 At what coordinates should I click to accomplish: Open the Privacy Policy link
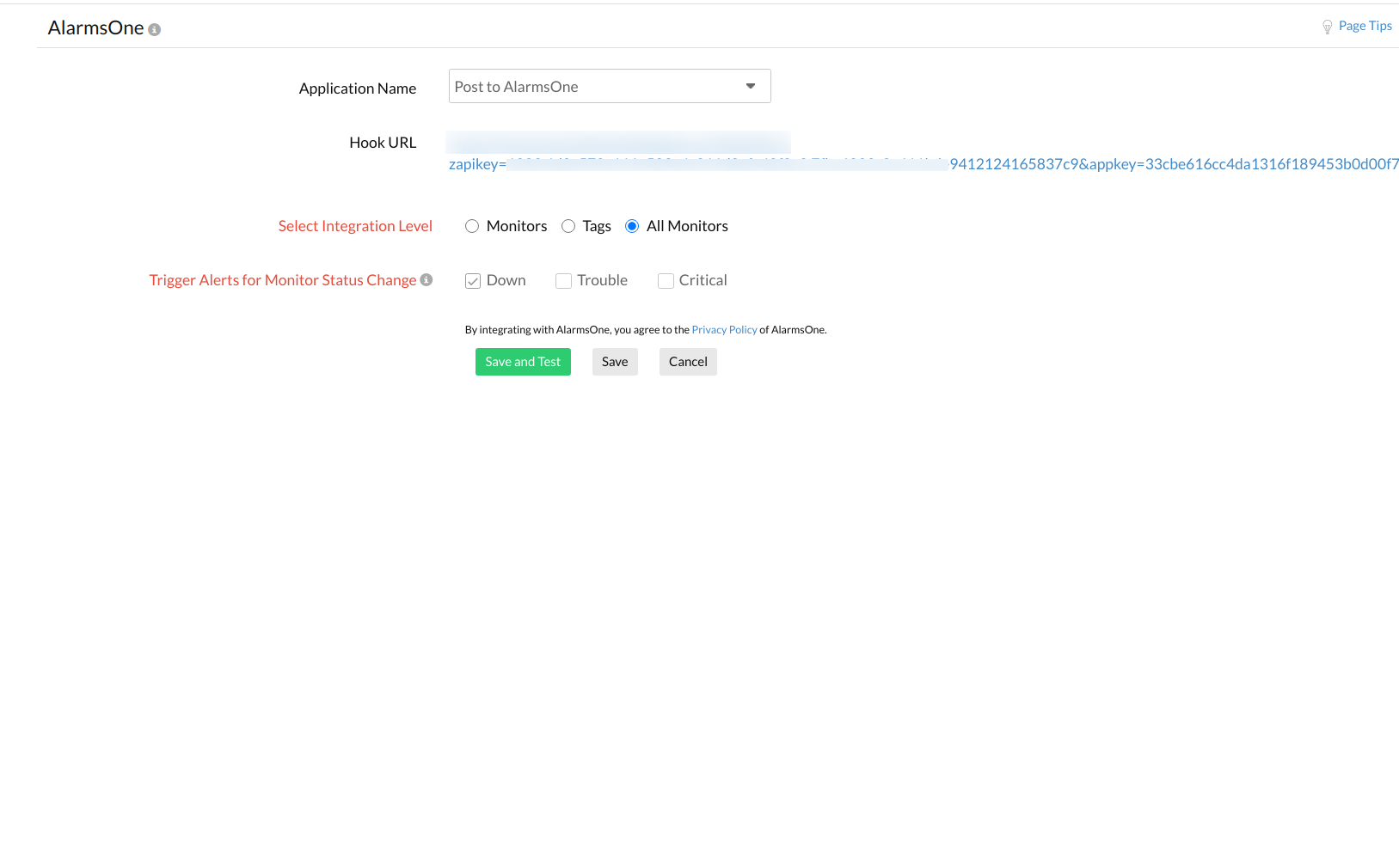point(724,330)
